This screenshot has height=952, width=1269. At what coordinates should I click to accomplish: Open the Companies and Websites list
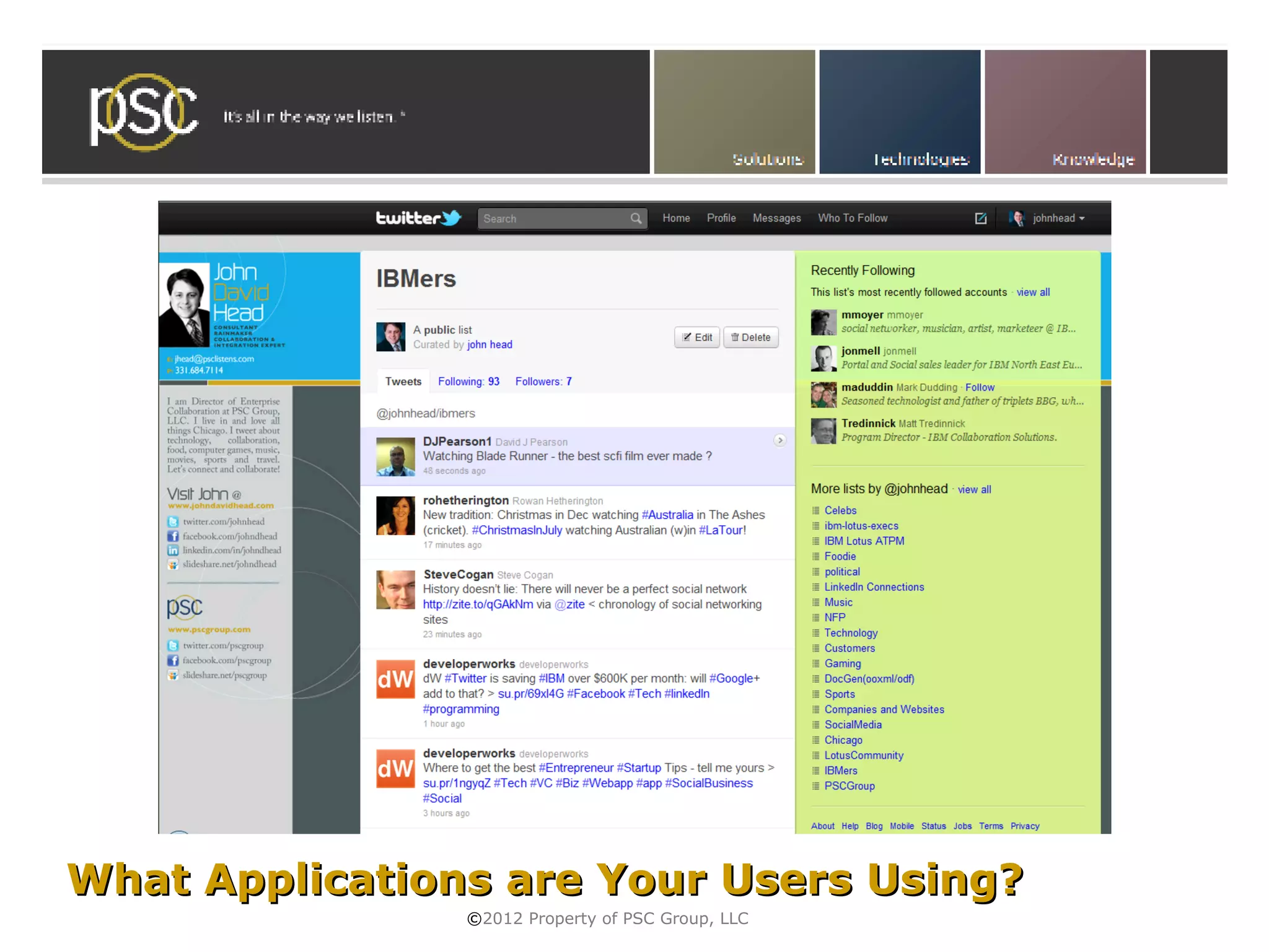884,710
